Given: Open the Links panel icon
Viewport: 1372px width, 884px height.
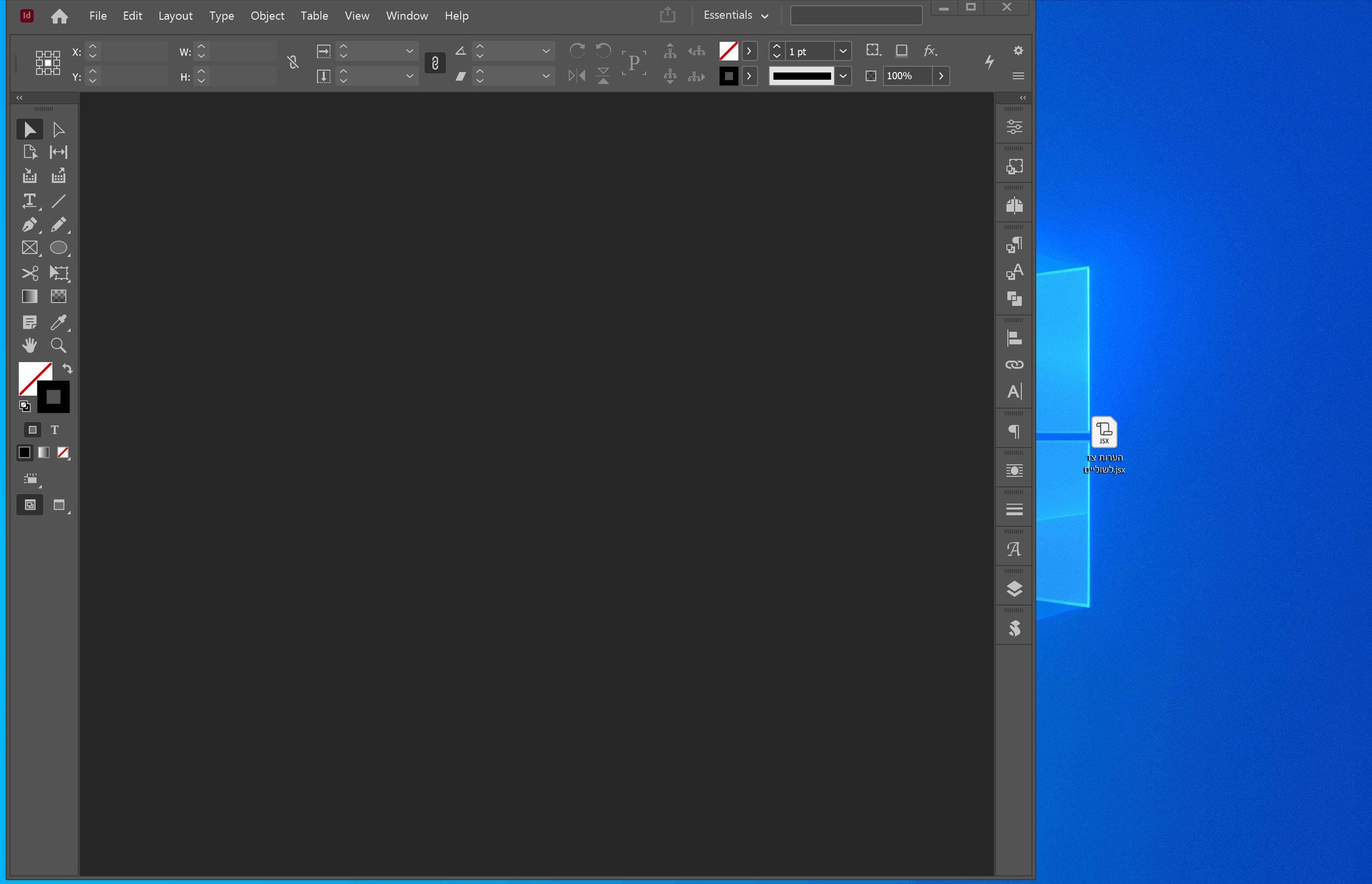Looking at the screenshot, I should 1014,364.
